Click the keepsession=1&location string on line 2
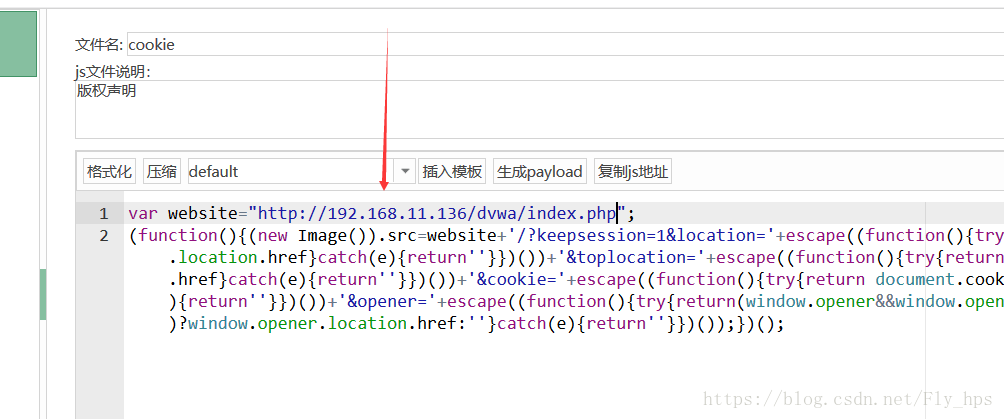1004x419 pixels. click(642, 235)
